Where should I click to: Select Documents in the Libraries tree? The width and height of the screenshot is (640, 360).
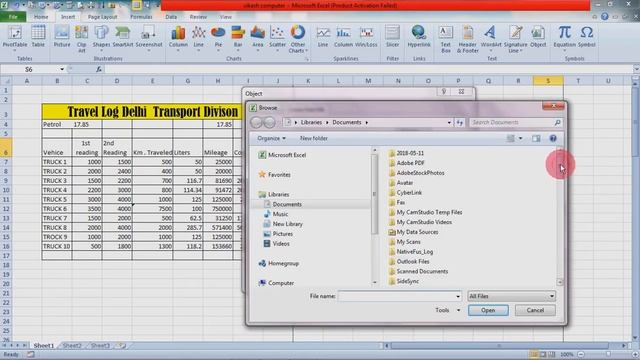pyautogui.click(x=287, y=204)
